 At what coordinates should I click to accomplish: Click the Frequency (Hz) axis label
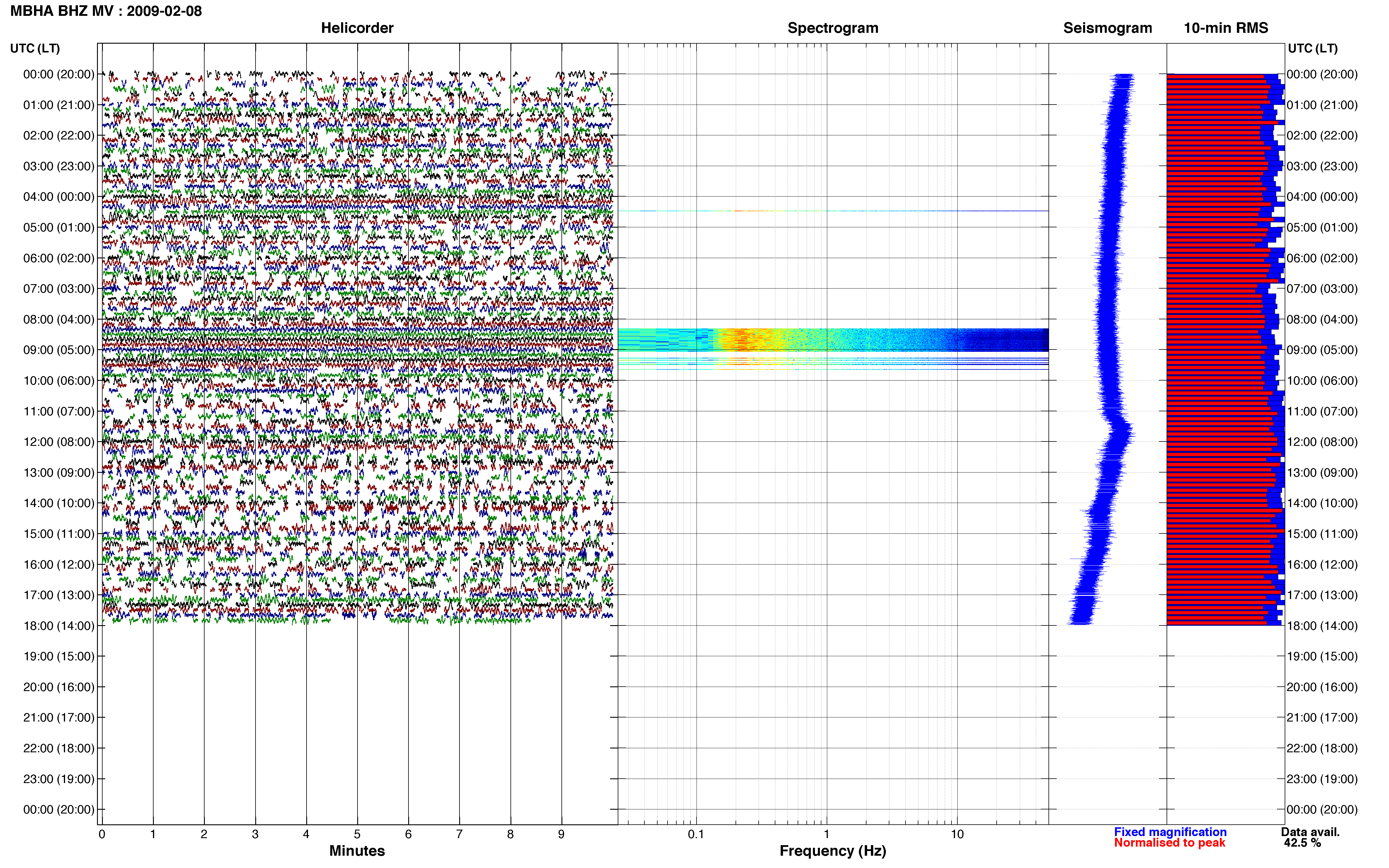coord(833,851)
